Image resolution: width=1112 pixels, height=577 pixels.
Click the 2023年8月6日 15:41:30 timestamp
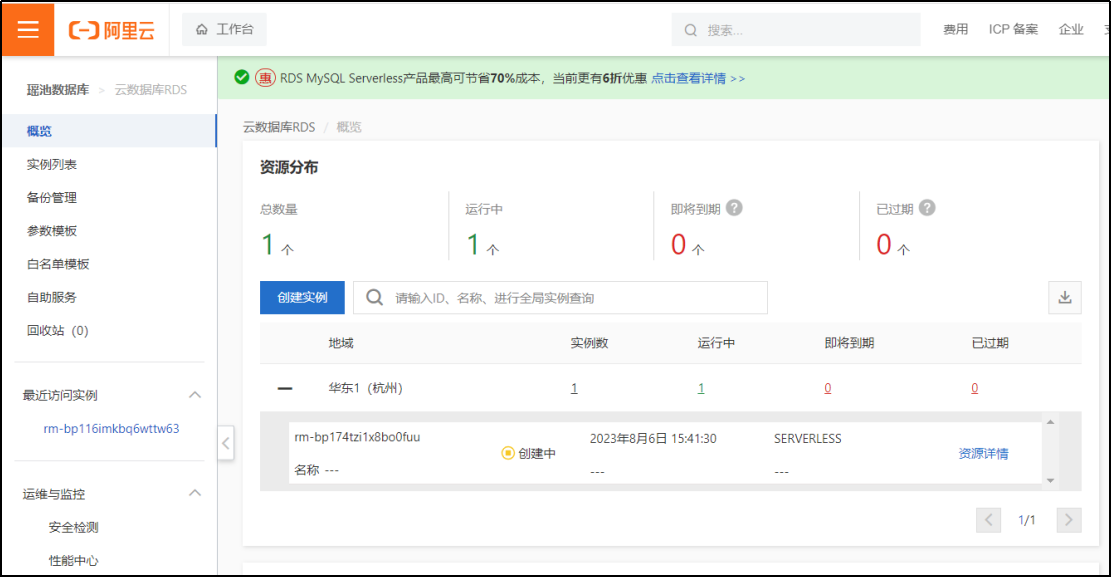click(653, 439)
